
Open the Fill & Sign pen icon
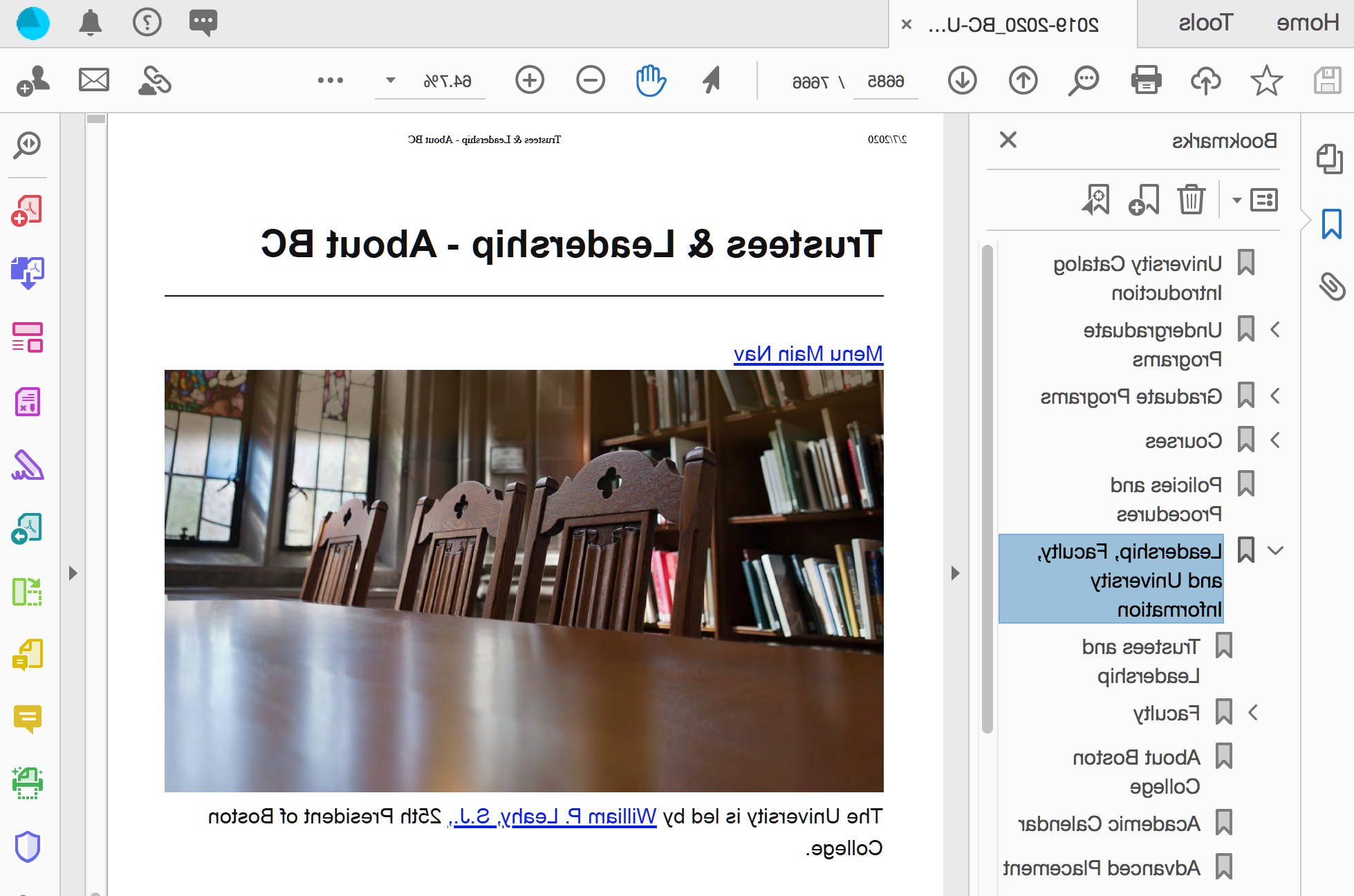pyautogui.click(x=27, y=465)
